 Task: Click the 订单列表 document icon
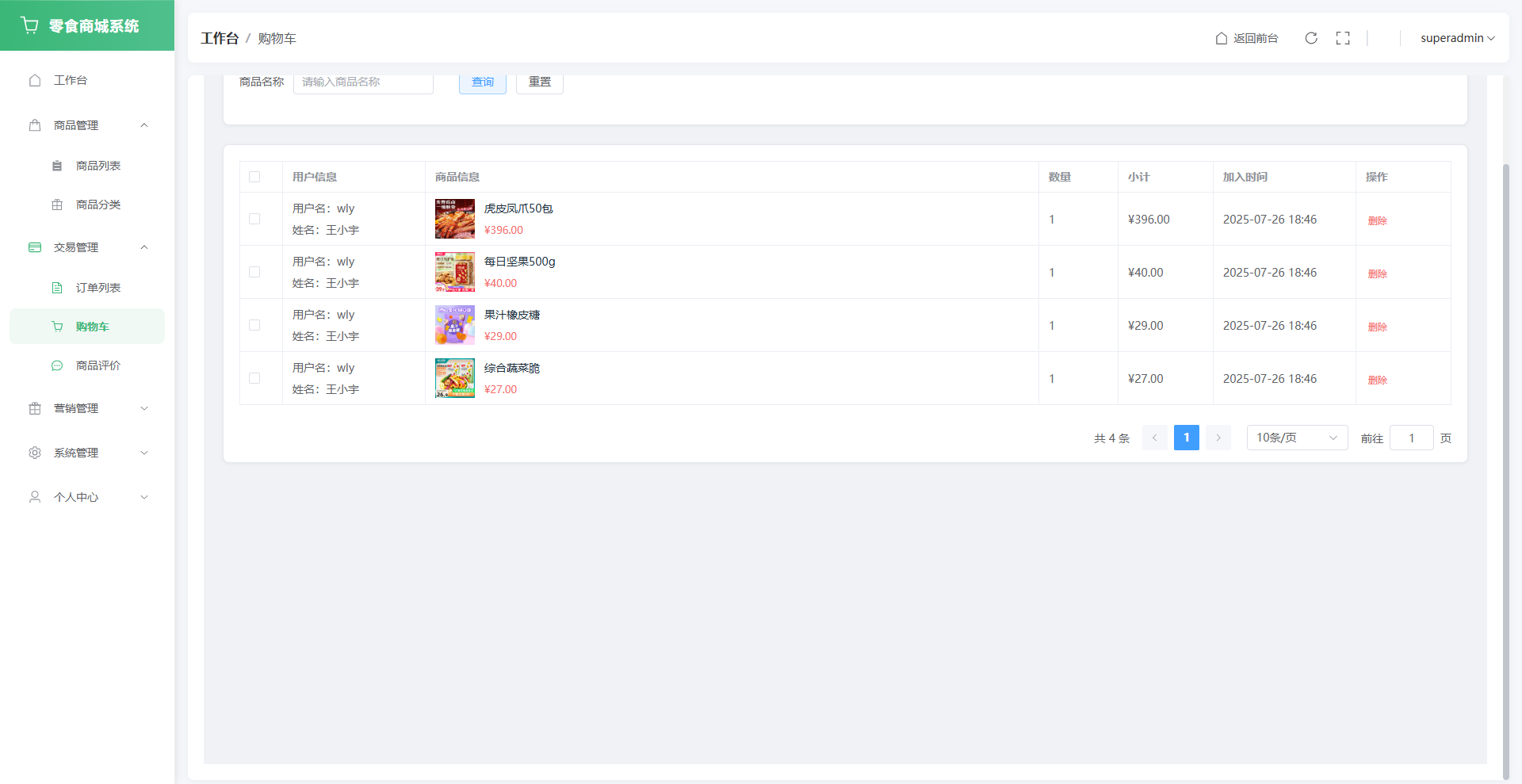pos(57,288)
